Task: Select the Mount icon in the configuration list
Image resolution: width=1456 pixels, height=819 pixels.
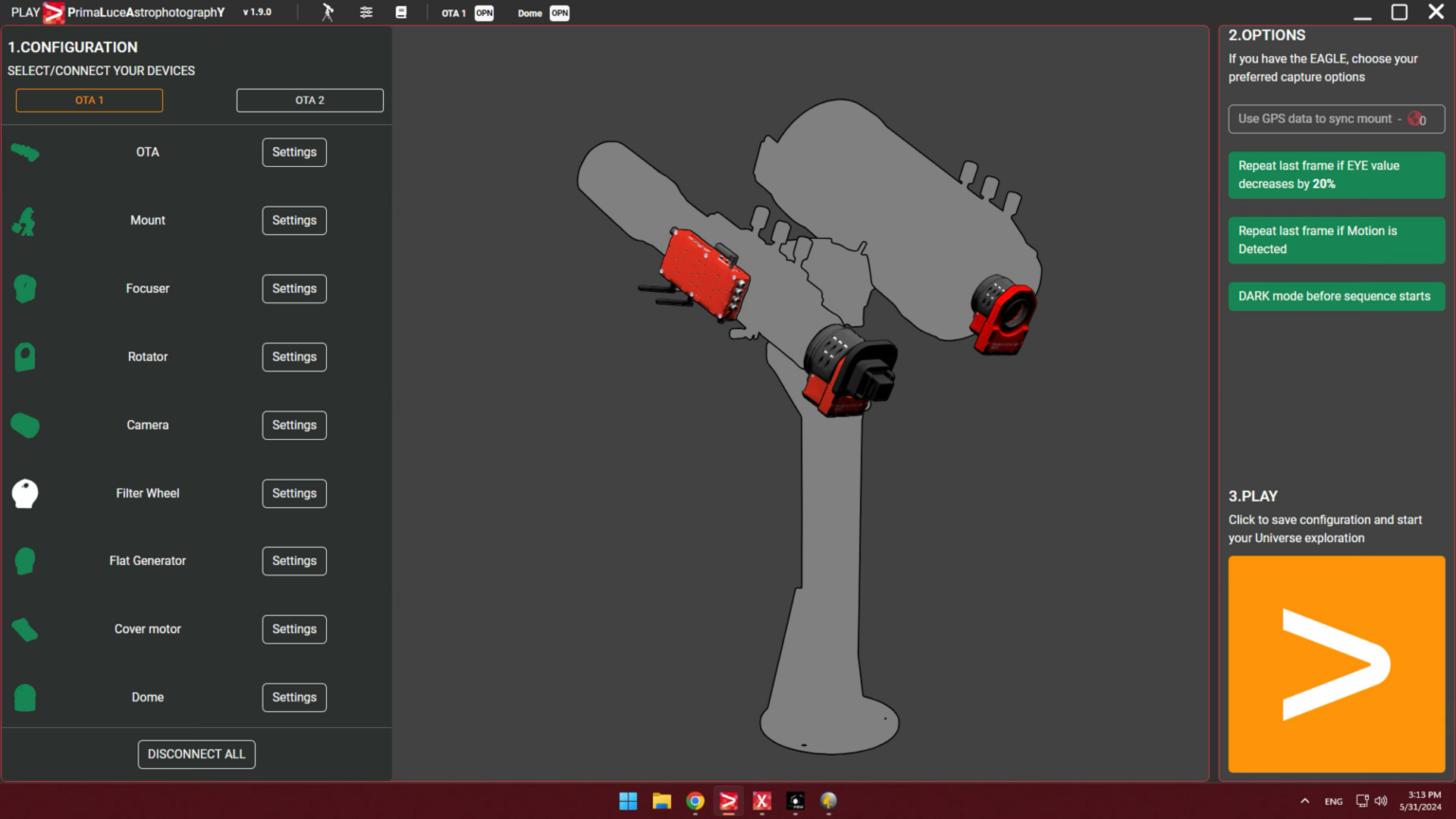Action: (x=25, y=220)
